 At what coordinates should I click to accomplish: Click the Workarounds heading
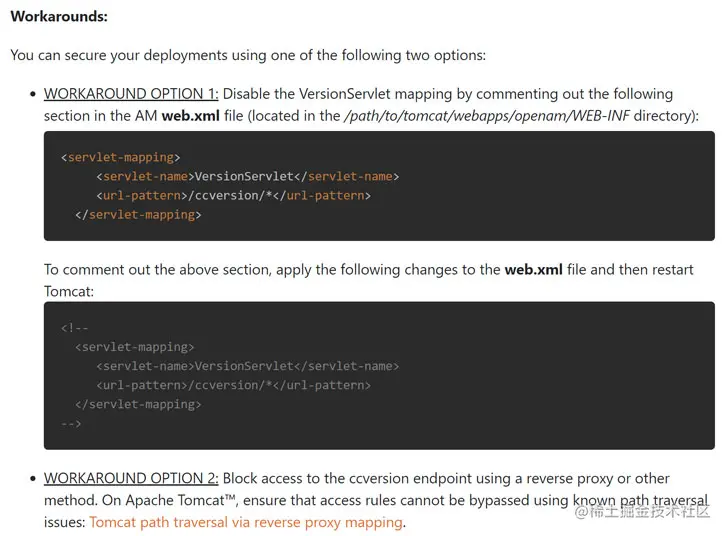[x=59, y=16]
